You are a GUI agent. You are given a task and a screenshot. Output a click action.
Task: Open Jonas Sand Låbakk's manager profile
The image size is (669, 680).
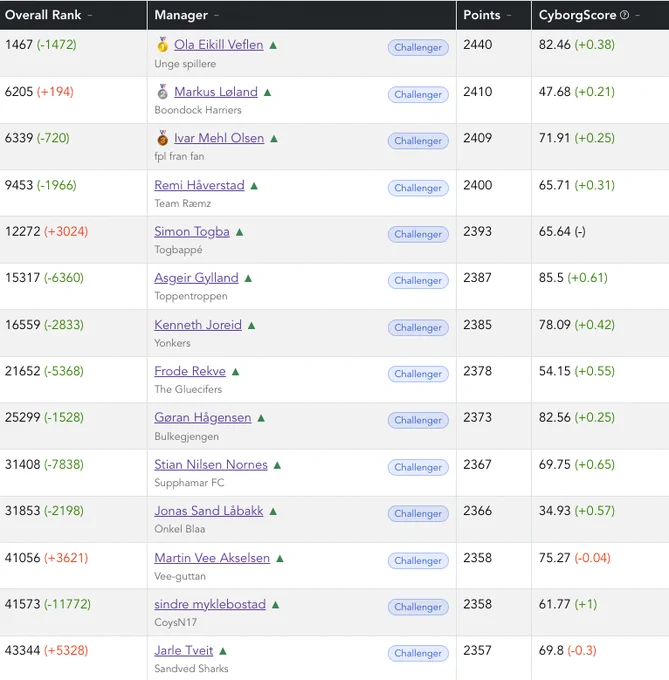209,511
